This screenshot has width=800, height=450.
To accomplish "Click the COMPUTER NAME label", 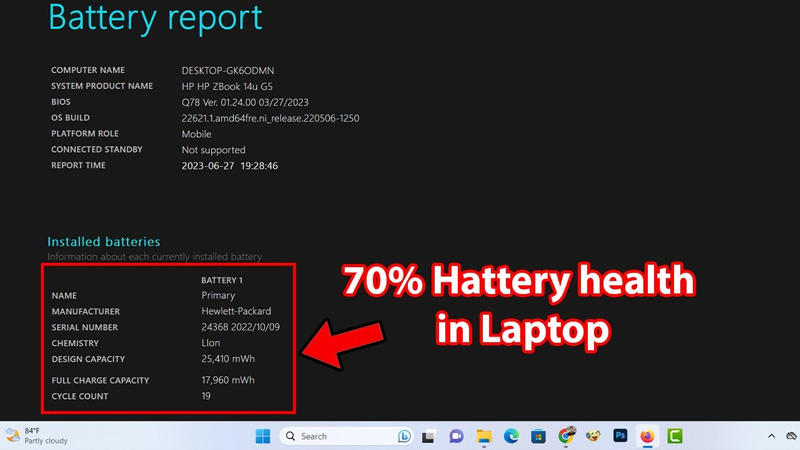I will pyautogui.click(x=88, y=70).
